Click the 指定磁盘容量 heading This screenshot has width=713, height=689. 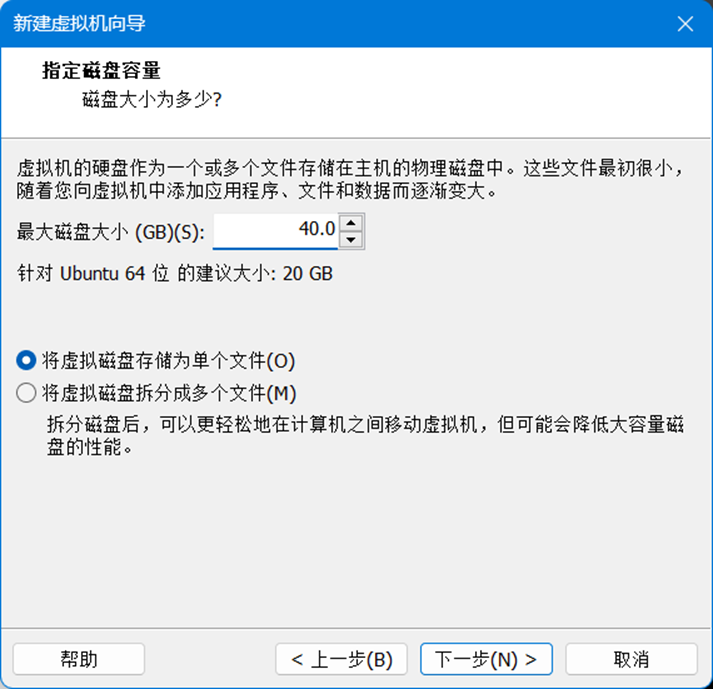tap(101, 70)
